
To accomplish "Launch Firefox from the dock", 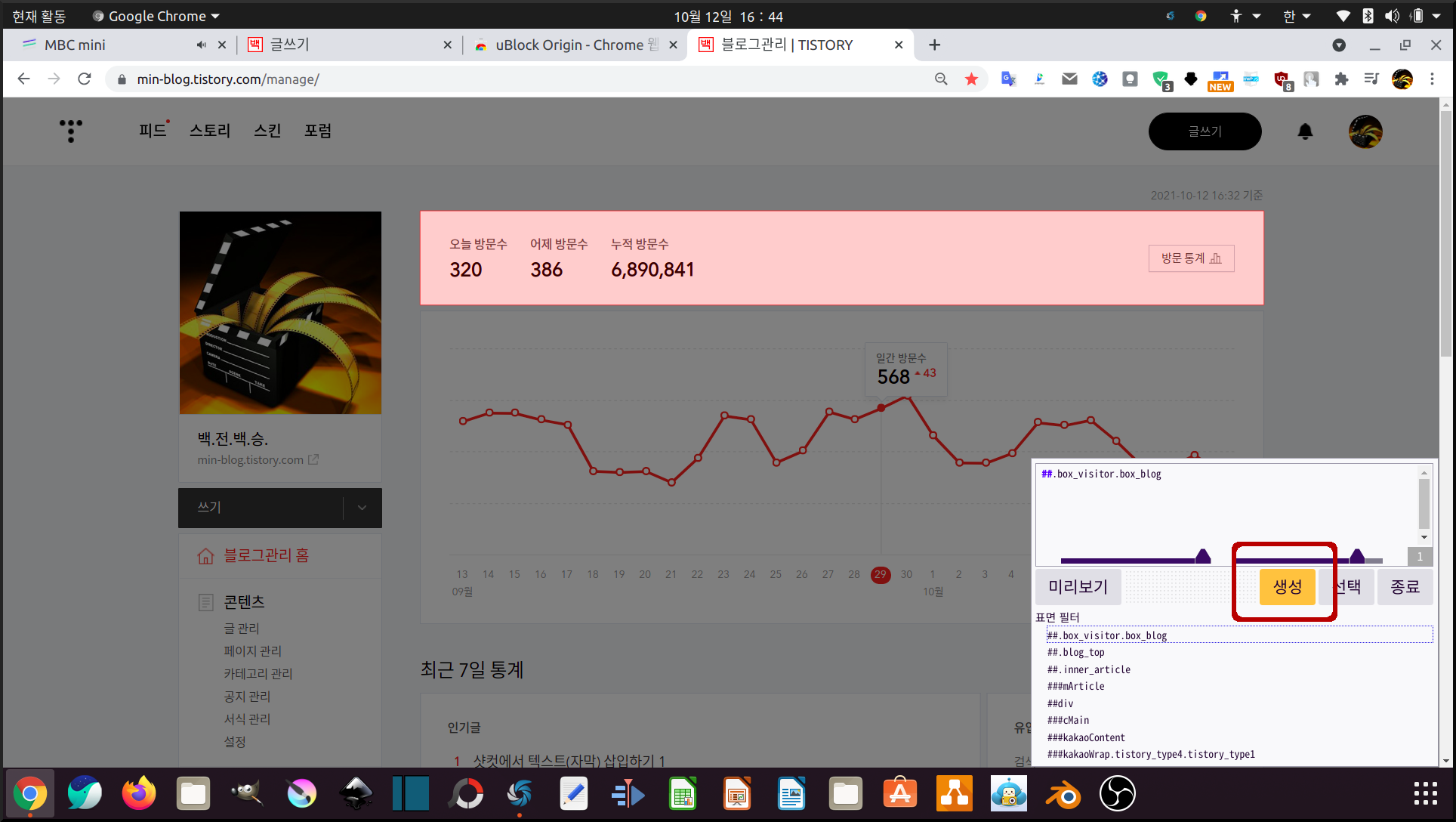I will [x=139, y=794].
